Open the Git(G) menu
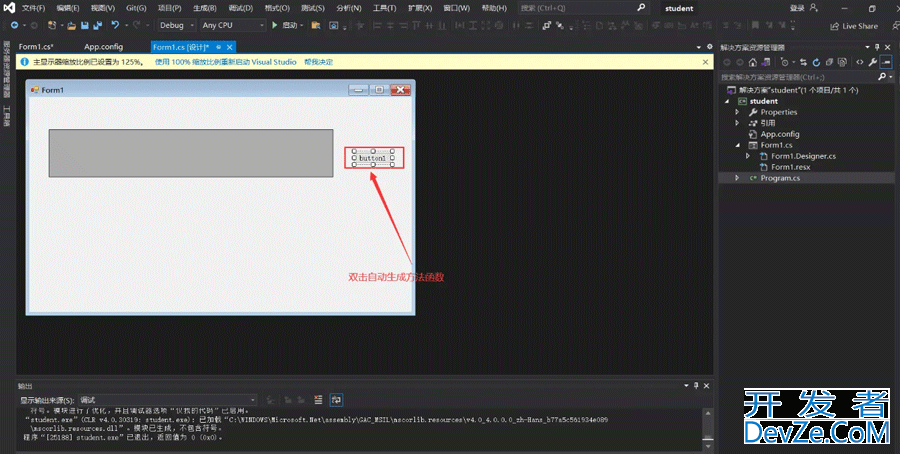 click(136, 8)
